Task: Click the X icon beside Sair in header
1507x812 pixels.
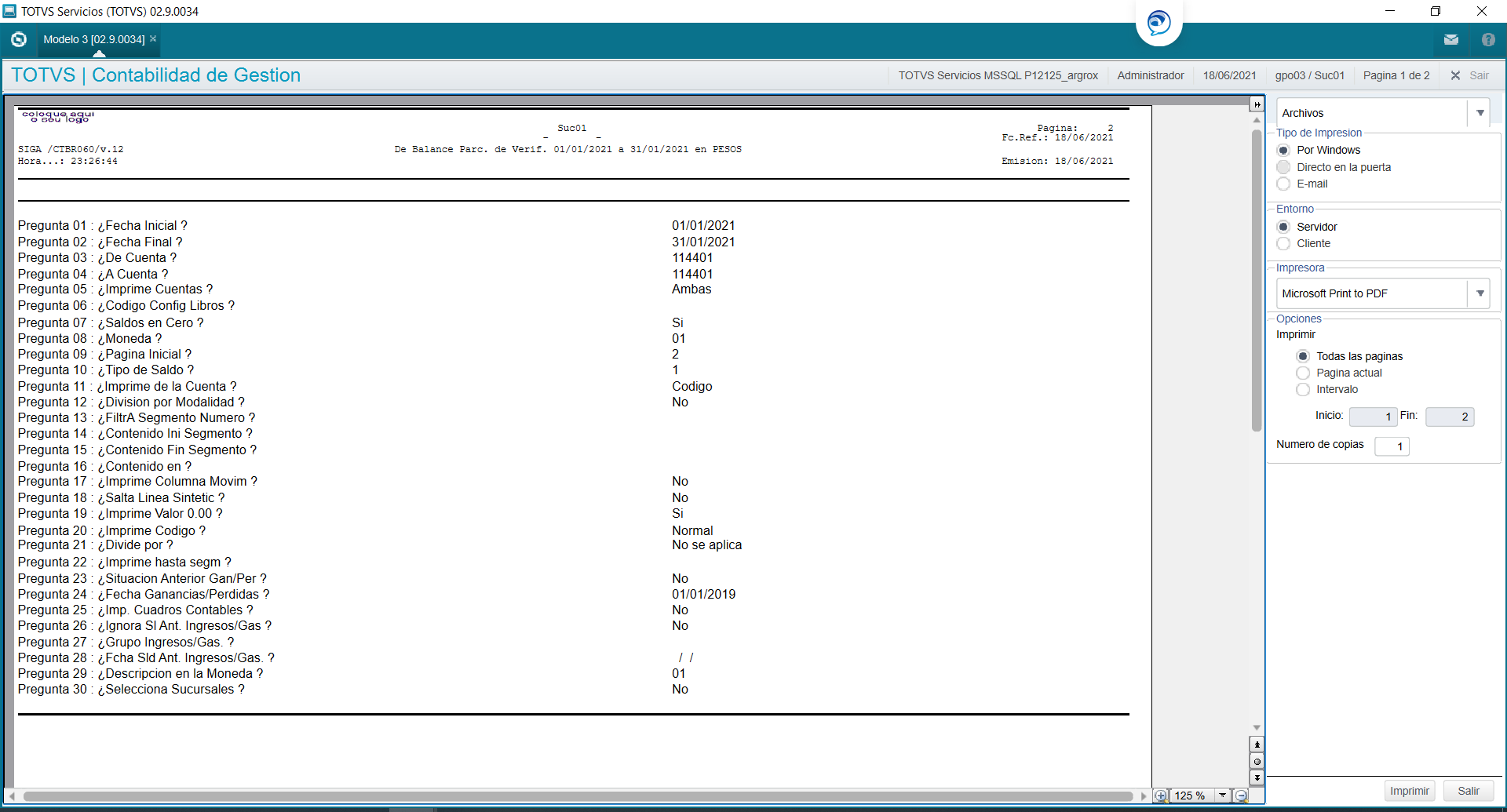Action: [1455, 75]
